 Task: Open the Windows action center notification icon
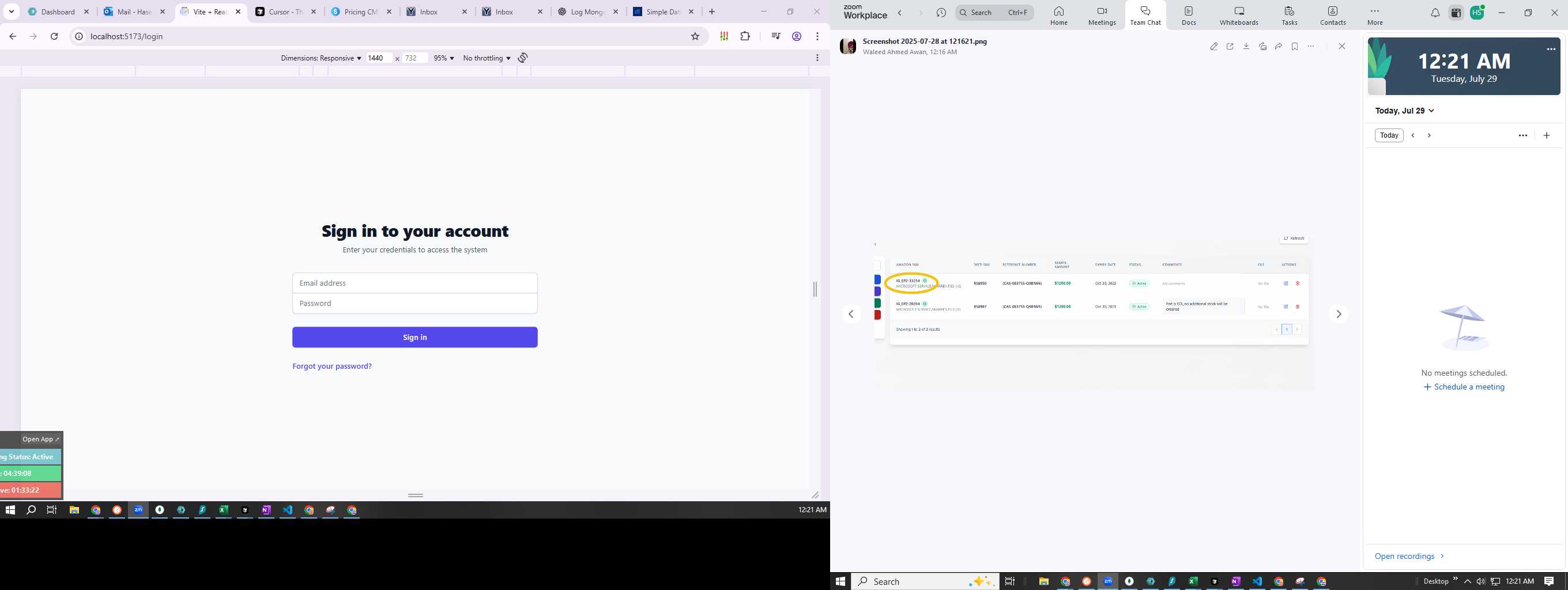[1549, 581]
